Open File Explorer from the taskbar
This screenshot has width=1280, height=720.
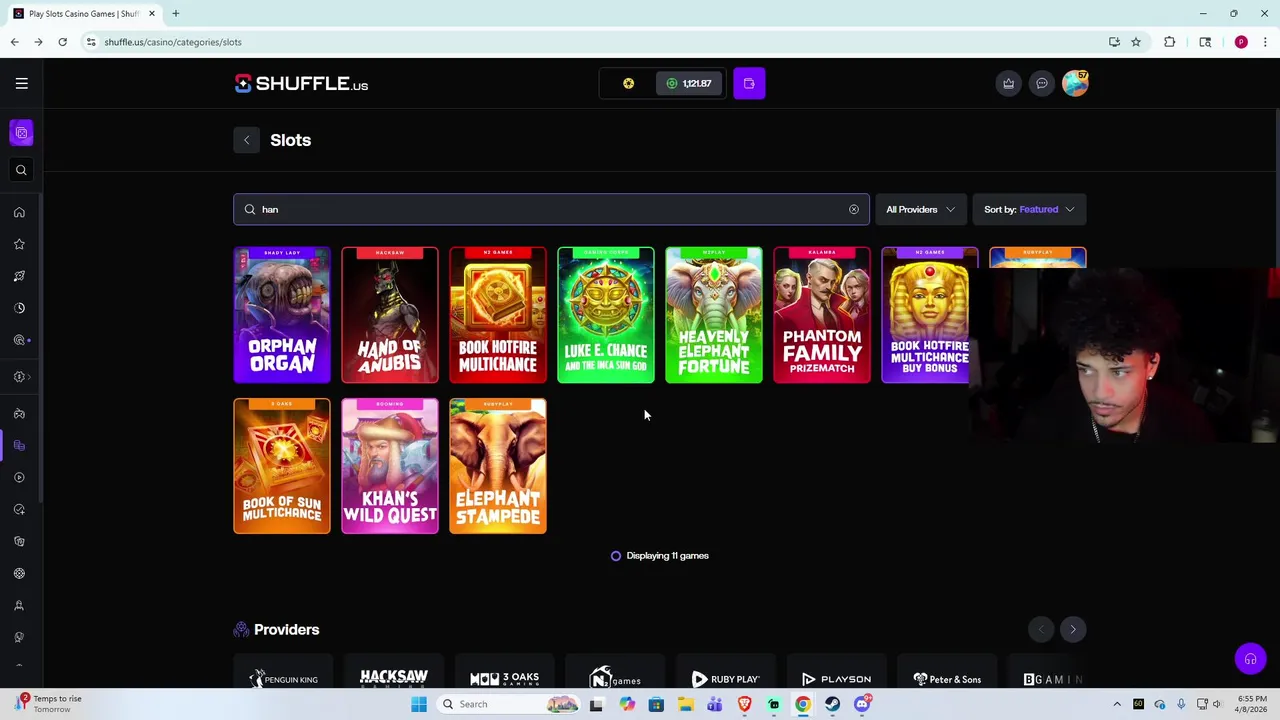coord(685,704)
